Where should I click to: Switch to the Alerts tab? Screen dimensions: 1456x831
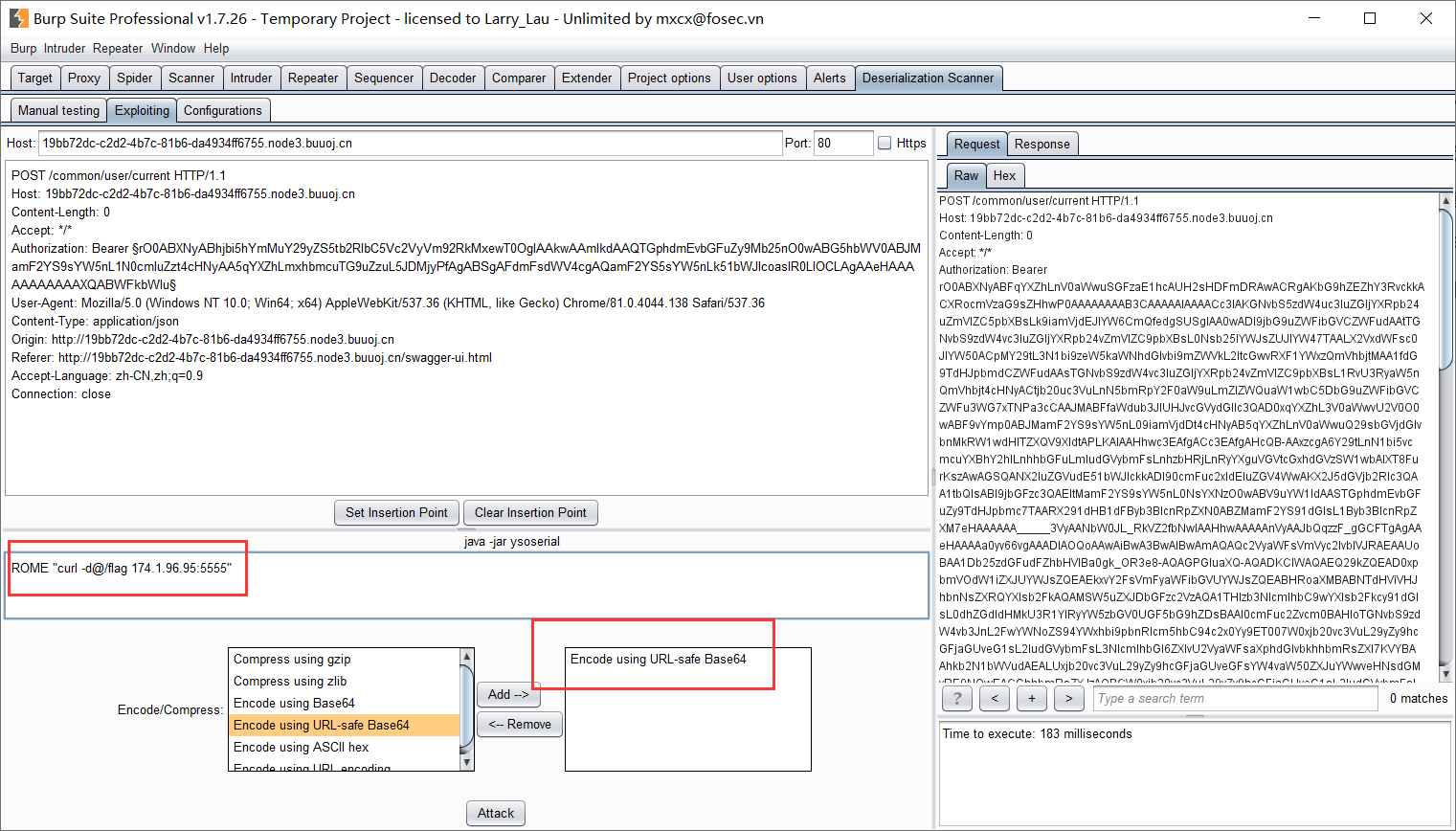point(830,78)
